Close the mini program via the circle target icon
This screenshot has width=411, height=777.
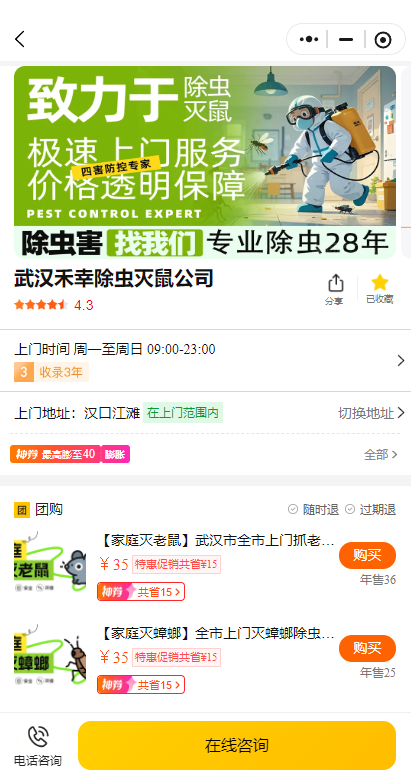click(383, 40)
